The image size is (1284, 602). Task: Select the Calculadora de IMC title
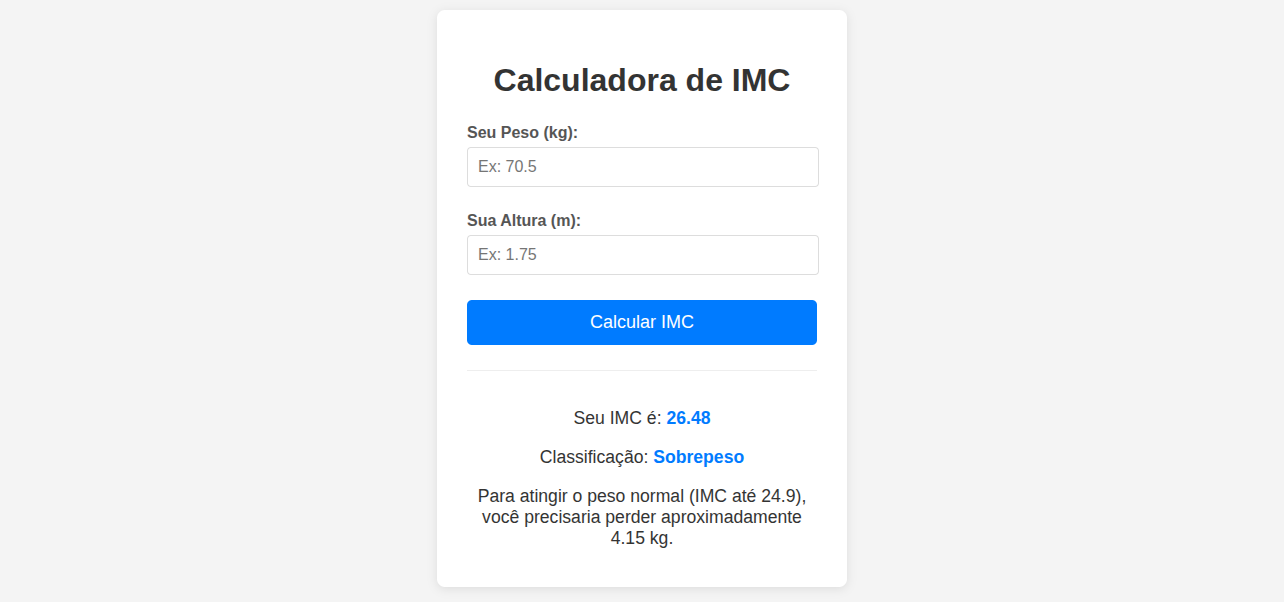[641, 80]
